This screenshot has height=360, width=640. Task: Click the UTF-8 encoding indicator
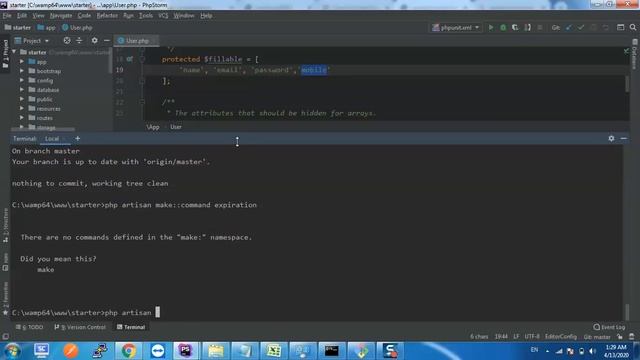point(532,337)
